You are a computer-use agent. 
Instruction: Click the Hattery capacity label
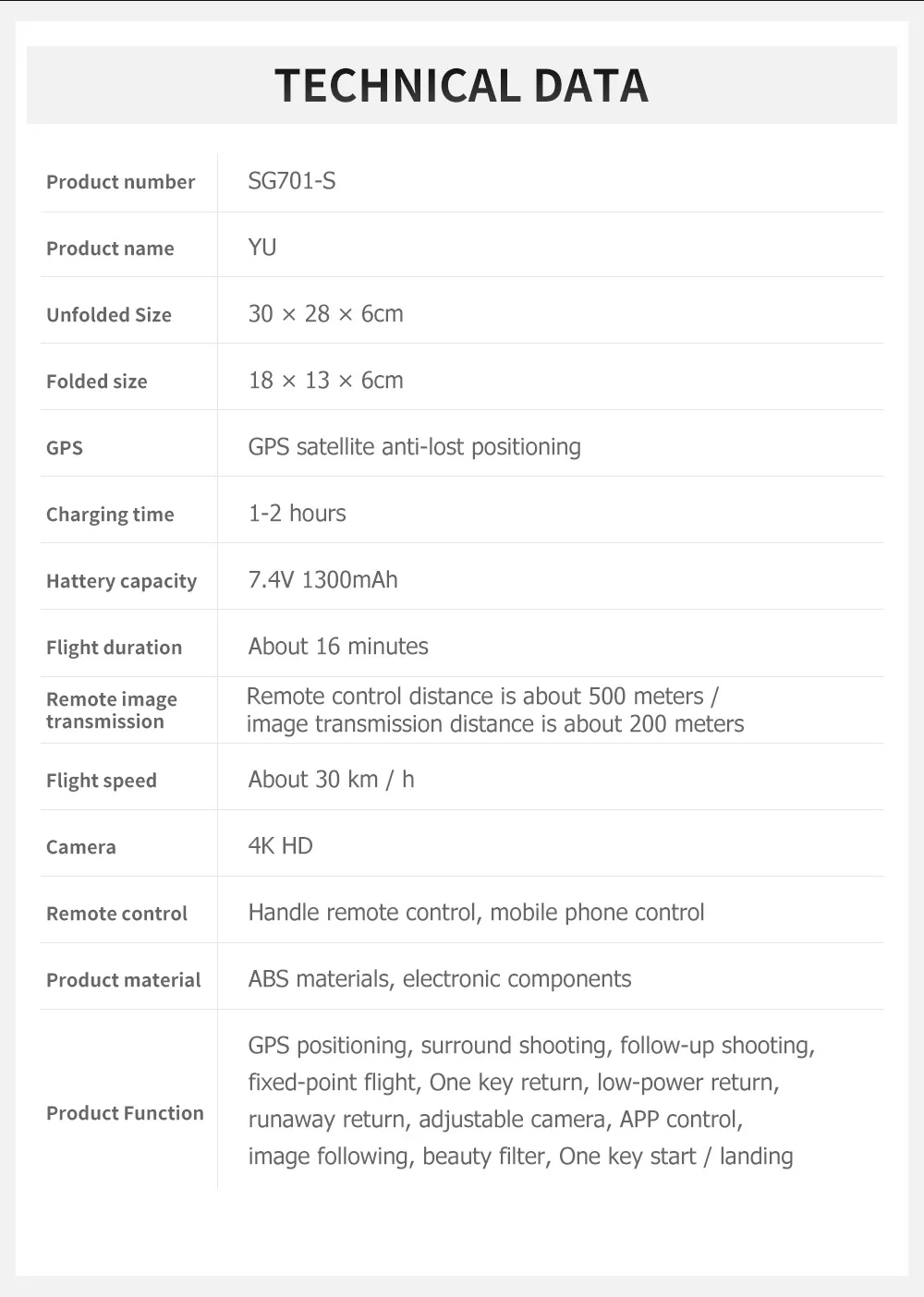[121, 581]
